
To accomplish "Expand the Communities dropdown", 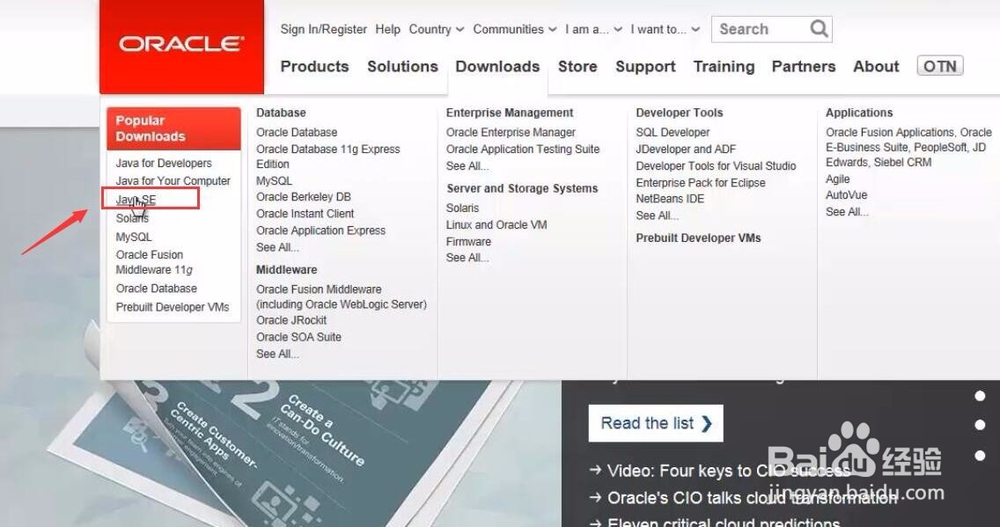I will coord(515,29).
